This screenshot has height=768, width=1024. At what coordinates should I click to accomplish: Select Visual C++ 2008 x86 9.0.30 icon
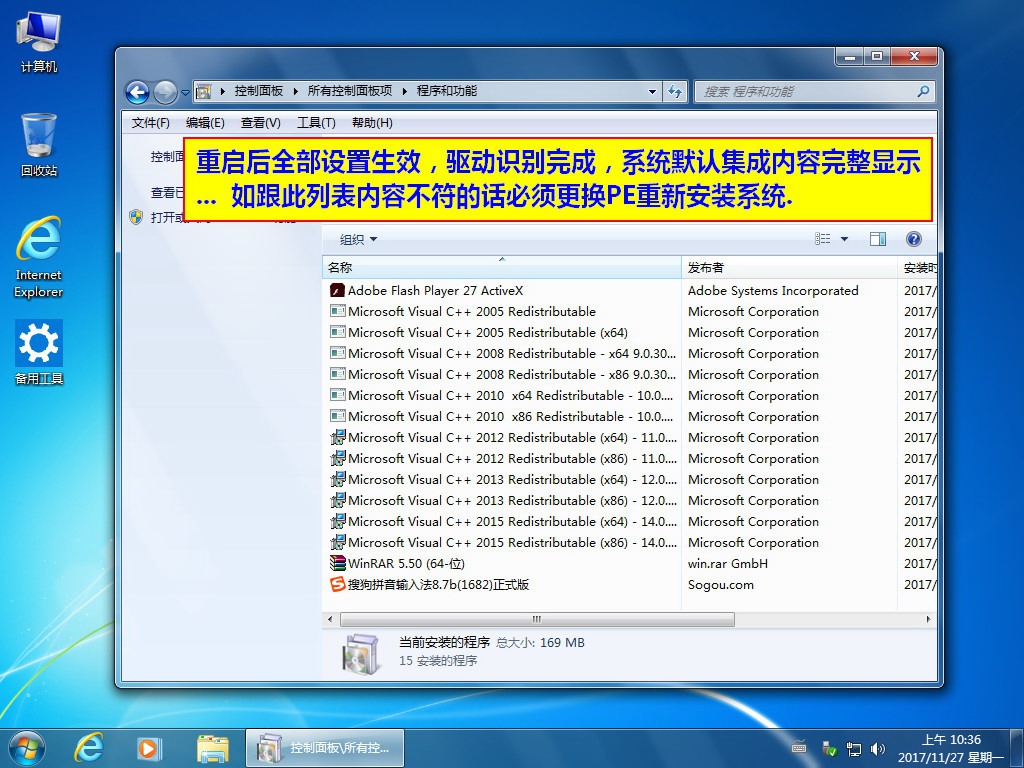(x=337, y=374)
